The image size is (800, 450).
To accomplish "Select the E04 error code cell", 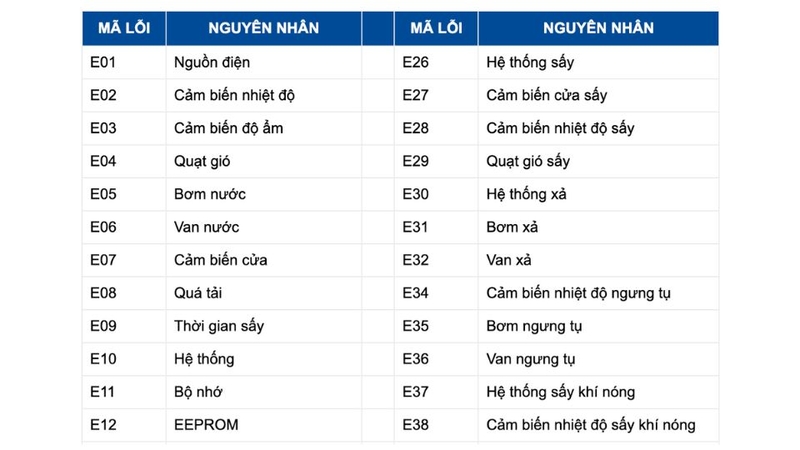I will (x=104, y=161).
